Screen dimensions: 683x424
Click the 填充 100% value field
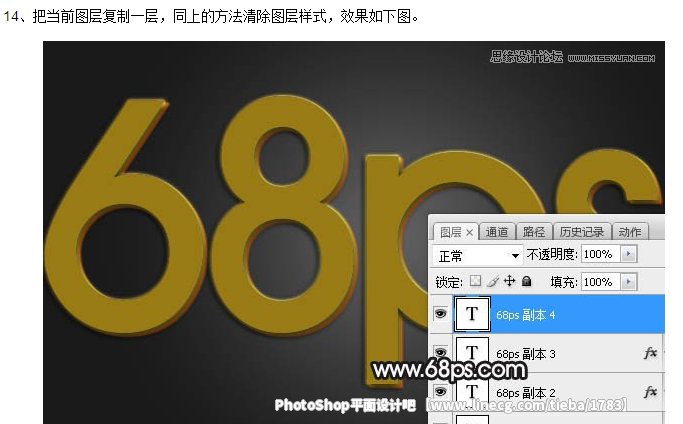601,282
